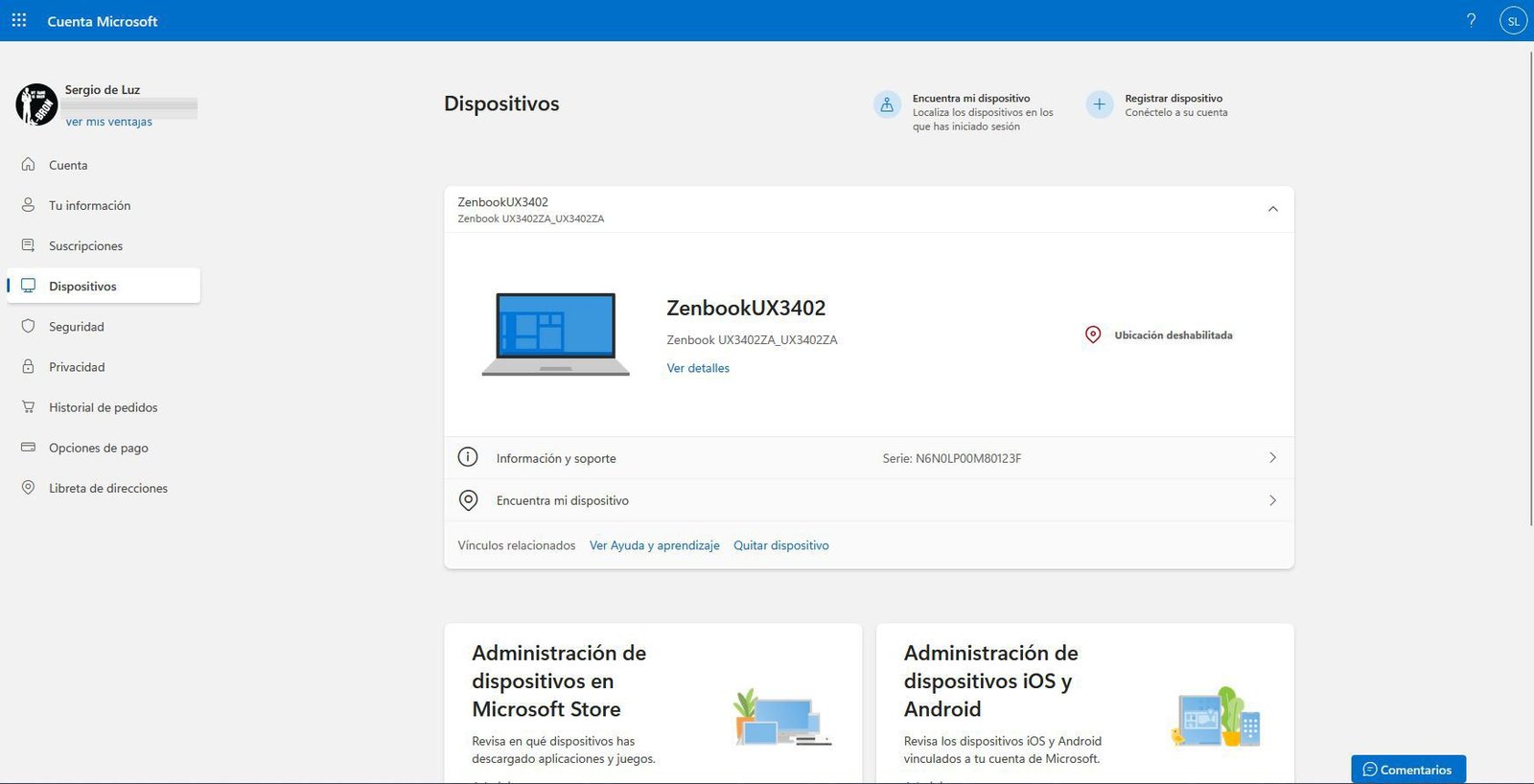Screen dimensions: 1534x784
Task: Click the 'Dispositivos' page heading
Action: pyautogui.click(x=501, y=104)
